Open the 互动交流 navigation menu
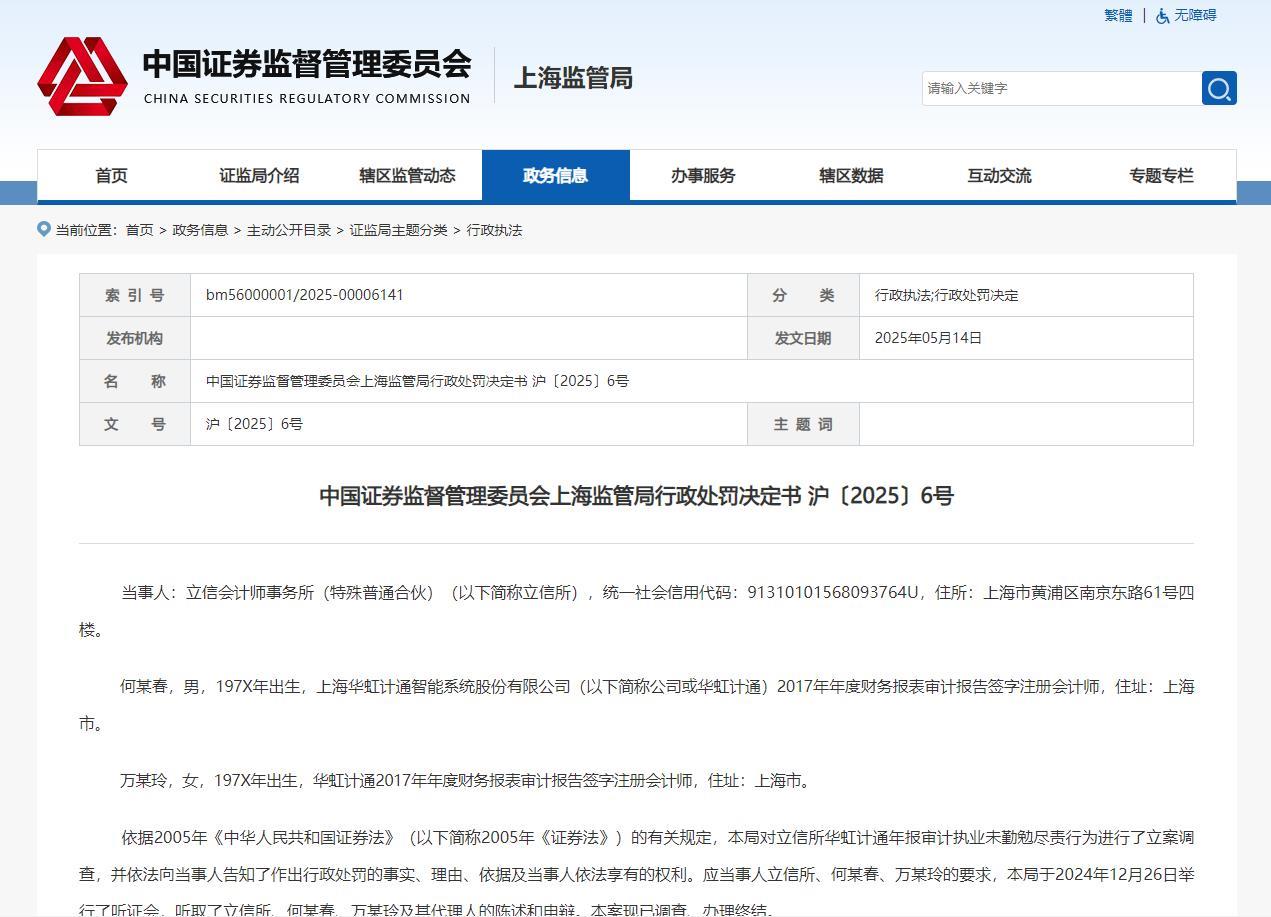 997,175
